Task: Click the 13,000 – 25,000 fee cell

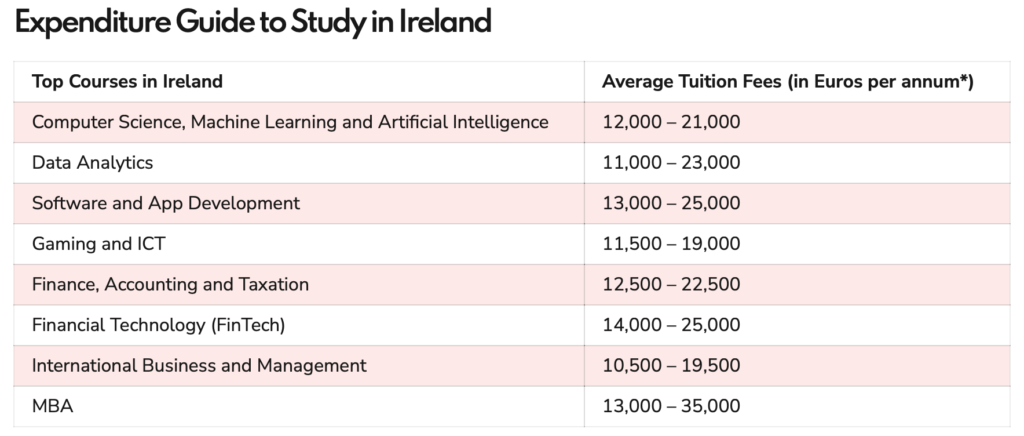Action: 671,203
